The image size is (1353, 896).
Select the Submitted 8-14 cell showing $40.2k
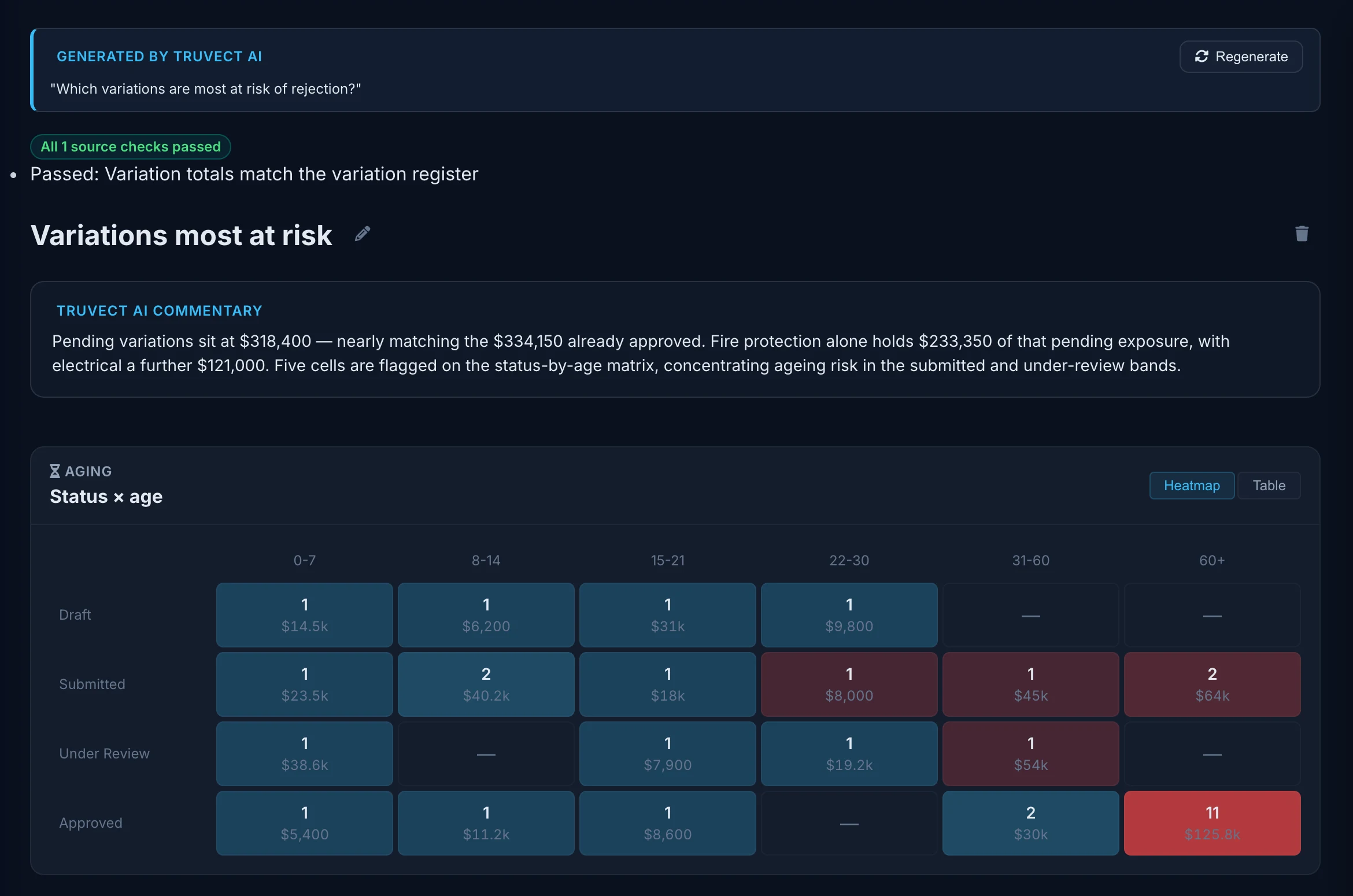486,684
